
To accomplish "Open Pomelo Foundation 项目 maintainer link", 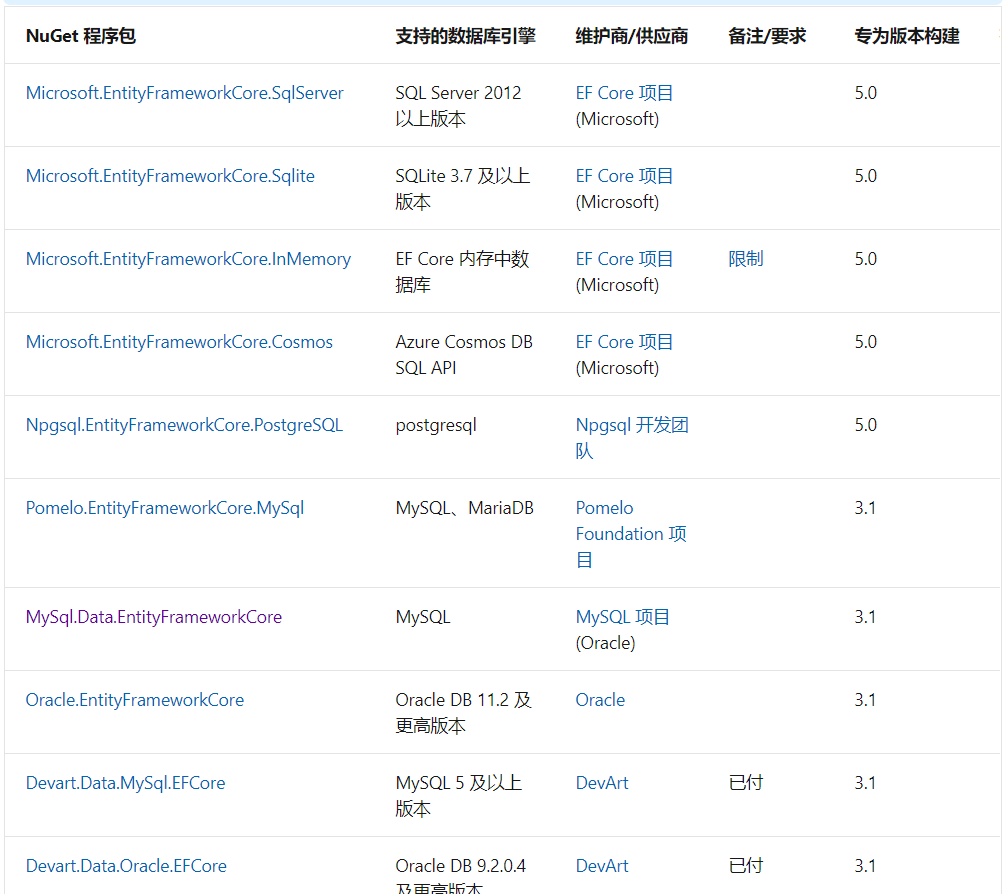I will [x=631, y=534].
